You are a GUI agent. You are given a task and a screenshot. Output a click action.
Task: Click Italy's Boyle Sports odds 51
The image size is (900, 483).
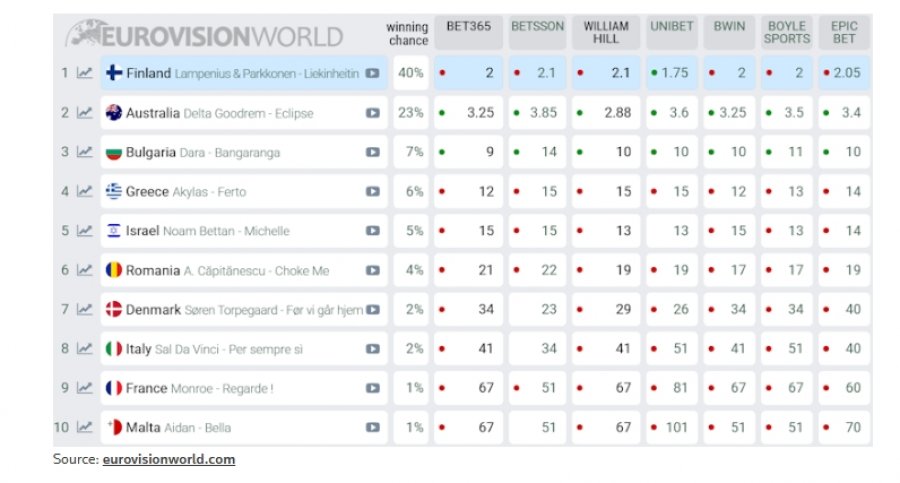786,349
